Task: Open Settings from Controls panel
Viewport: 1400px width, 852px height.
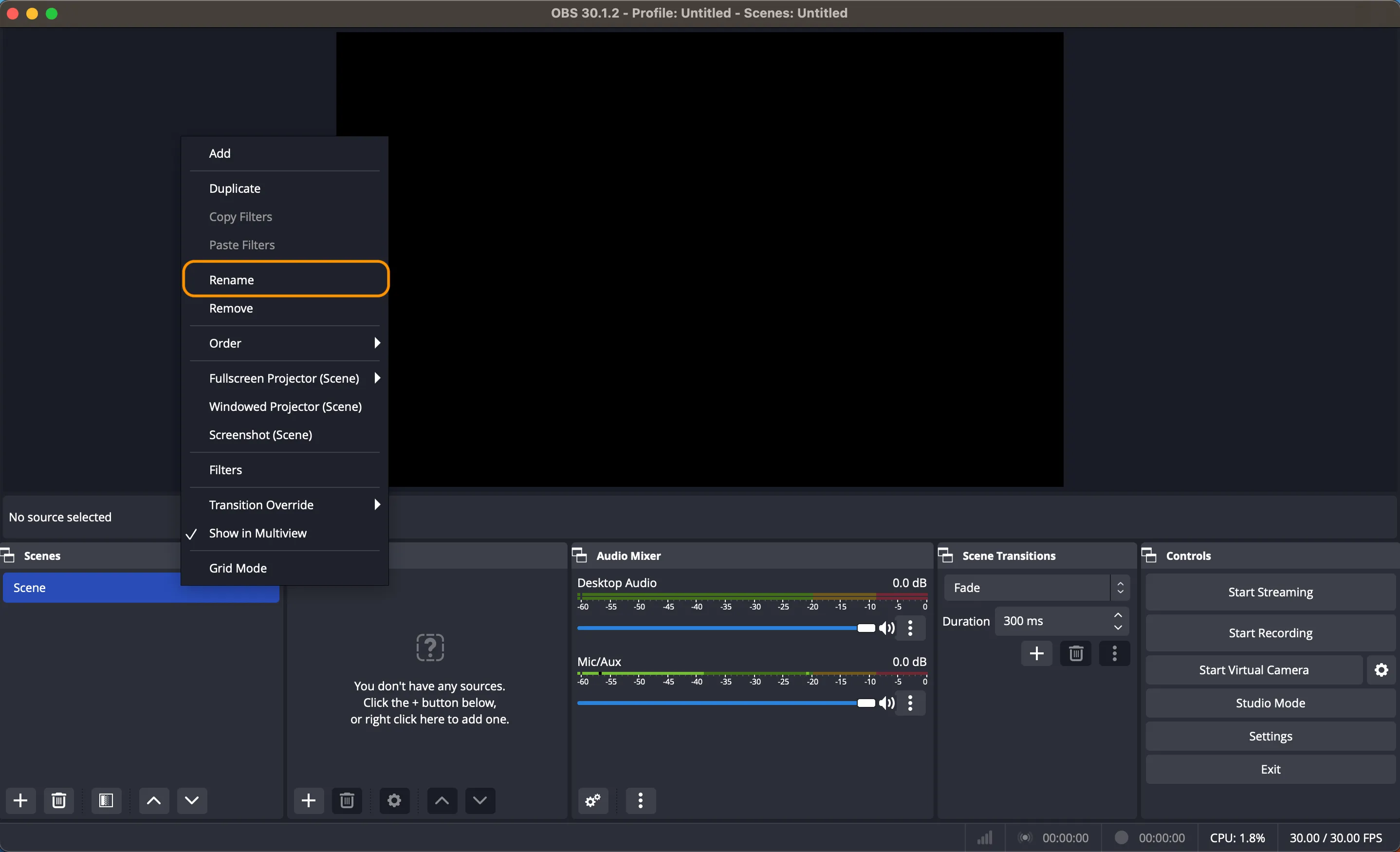Action: click(1271, 736)
